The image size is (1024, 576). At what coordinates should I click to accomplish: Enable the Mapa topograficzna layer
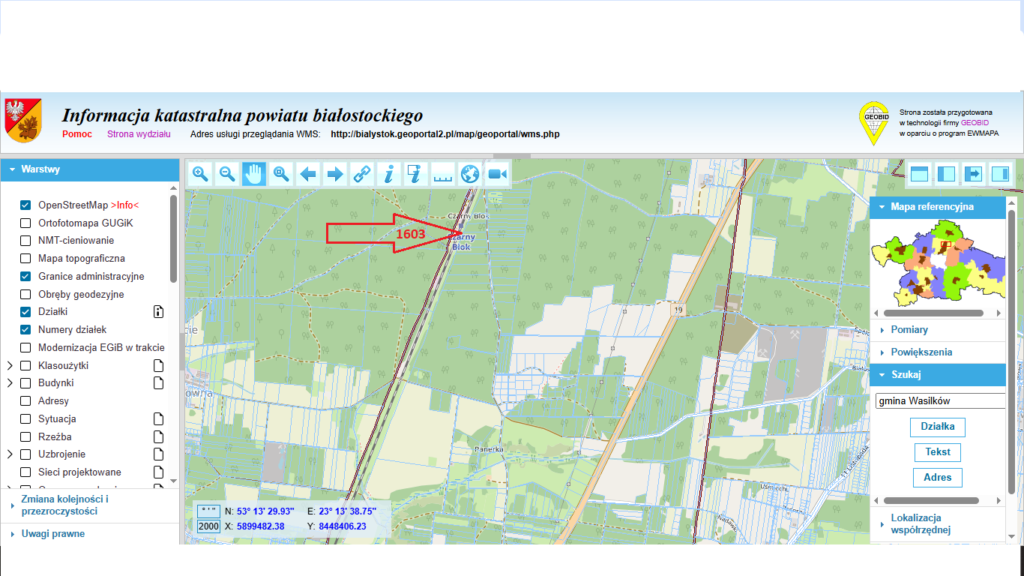click(25, 259)
